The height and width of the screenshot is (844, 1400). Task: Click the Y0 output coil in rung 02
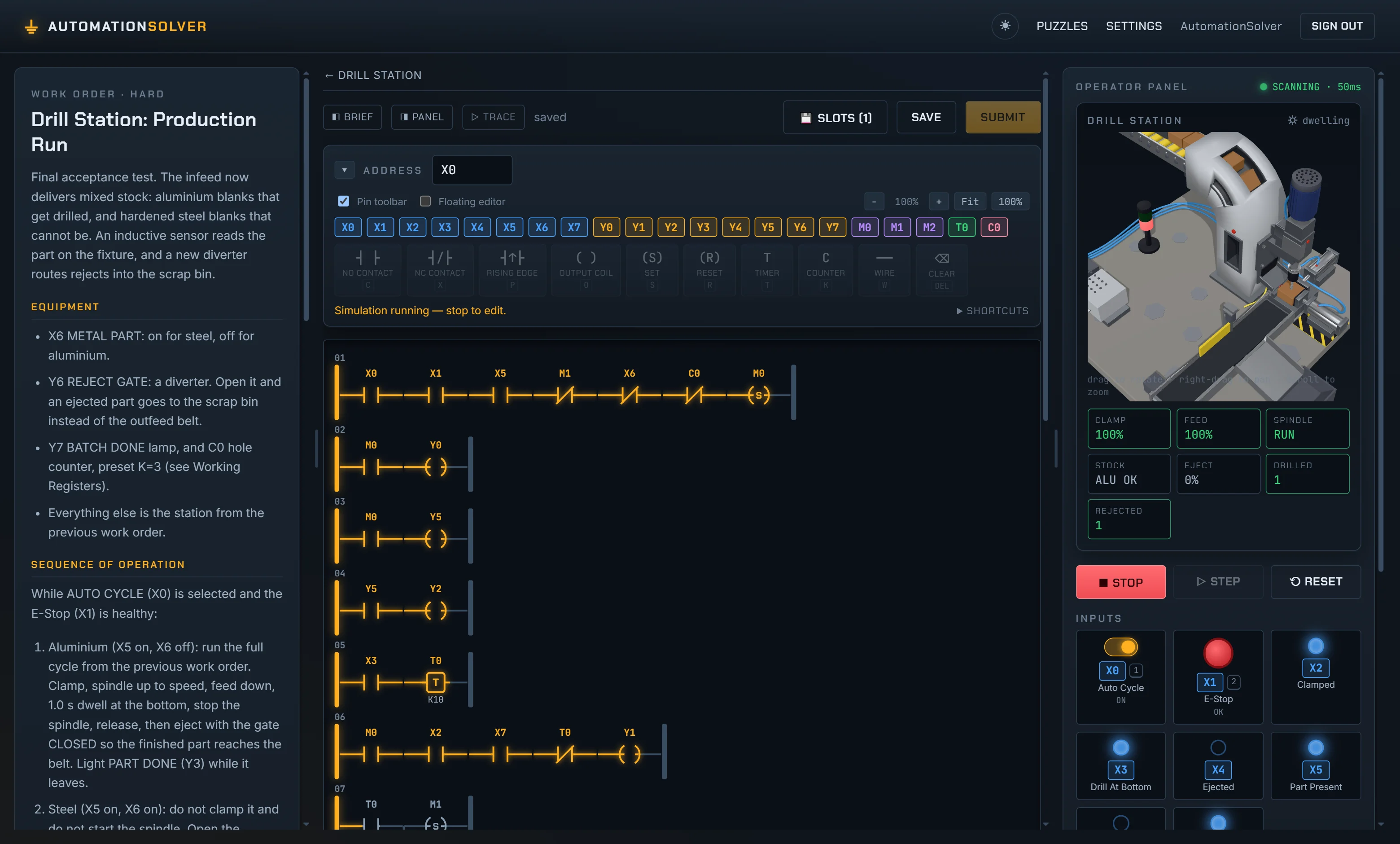pos(435,466)
